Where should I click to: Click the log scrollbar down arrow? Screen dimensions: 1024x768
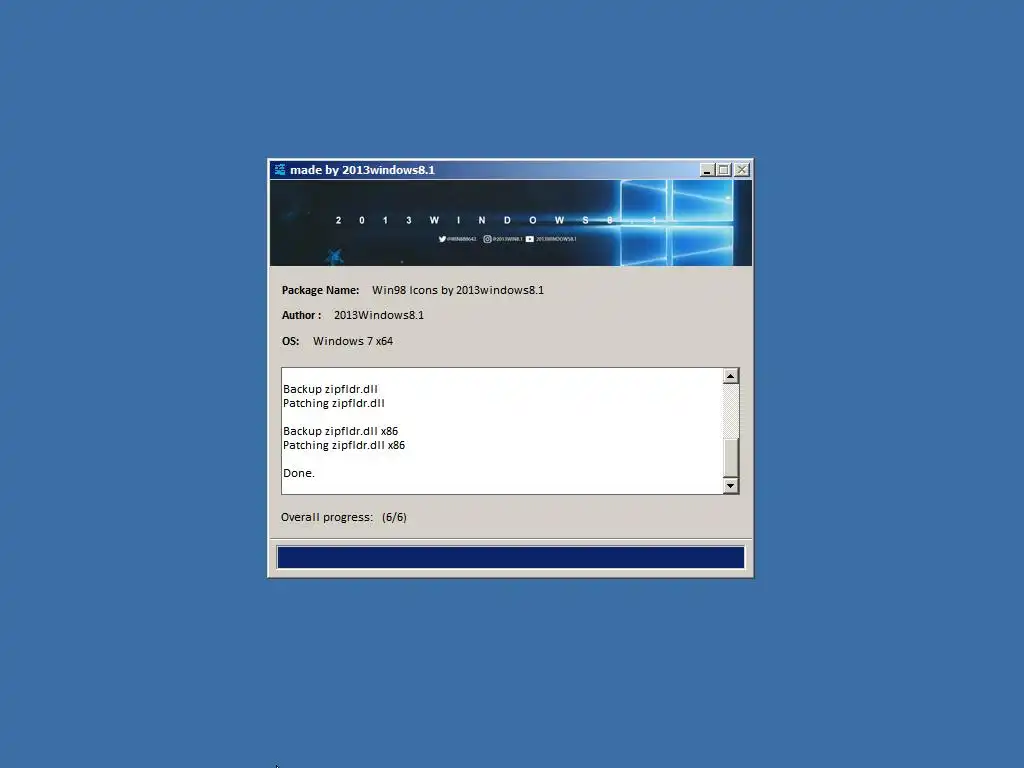[730, 485]
